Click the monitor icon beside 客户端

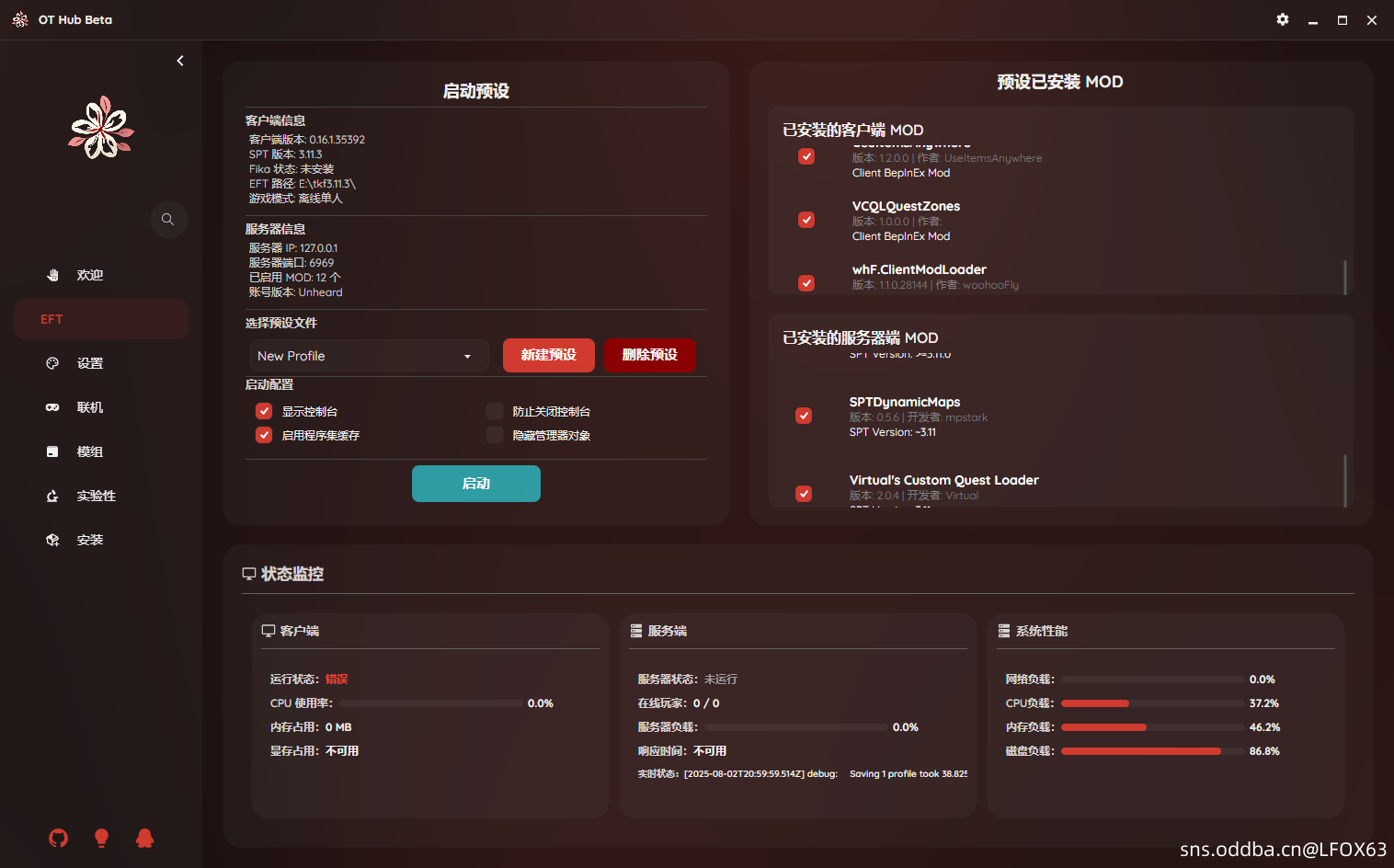269,631
